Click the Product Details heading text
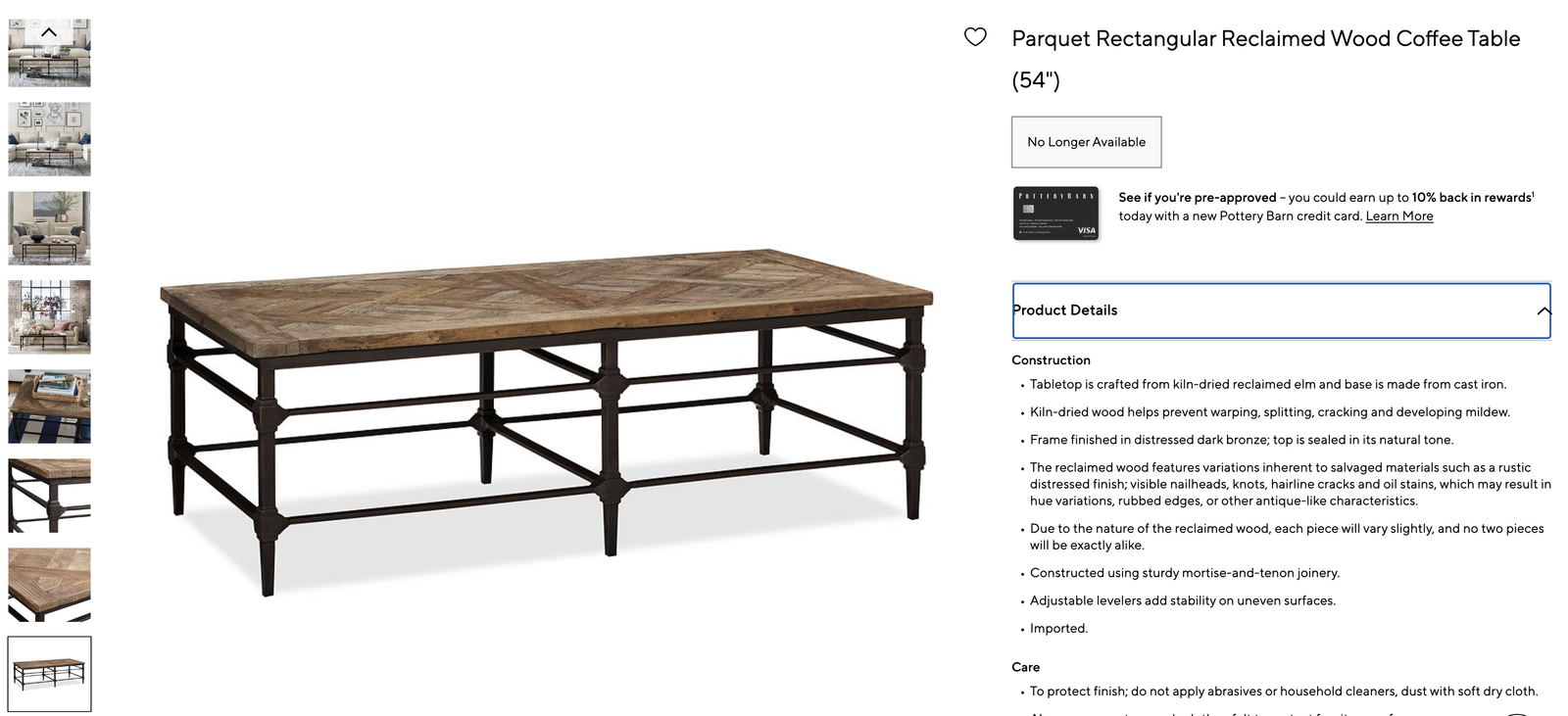1568x716 pixels. [1066, 310]
